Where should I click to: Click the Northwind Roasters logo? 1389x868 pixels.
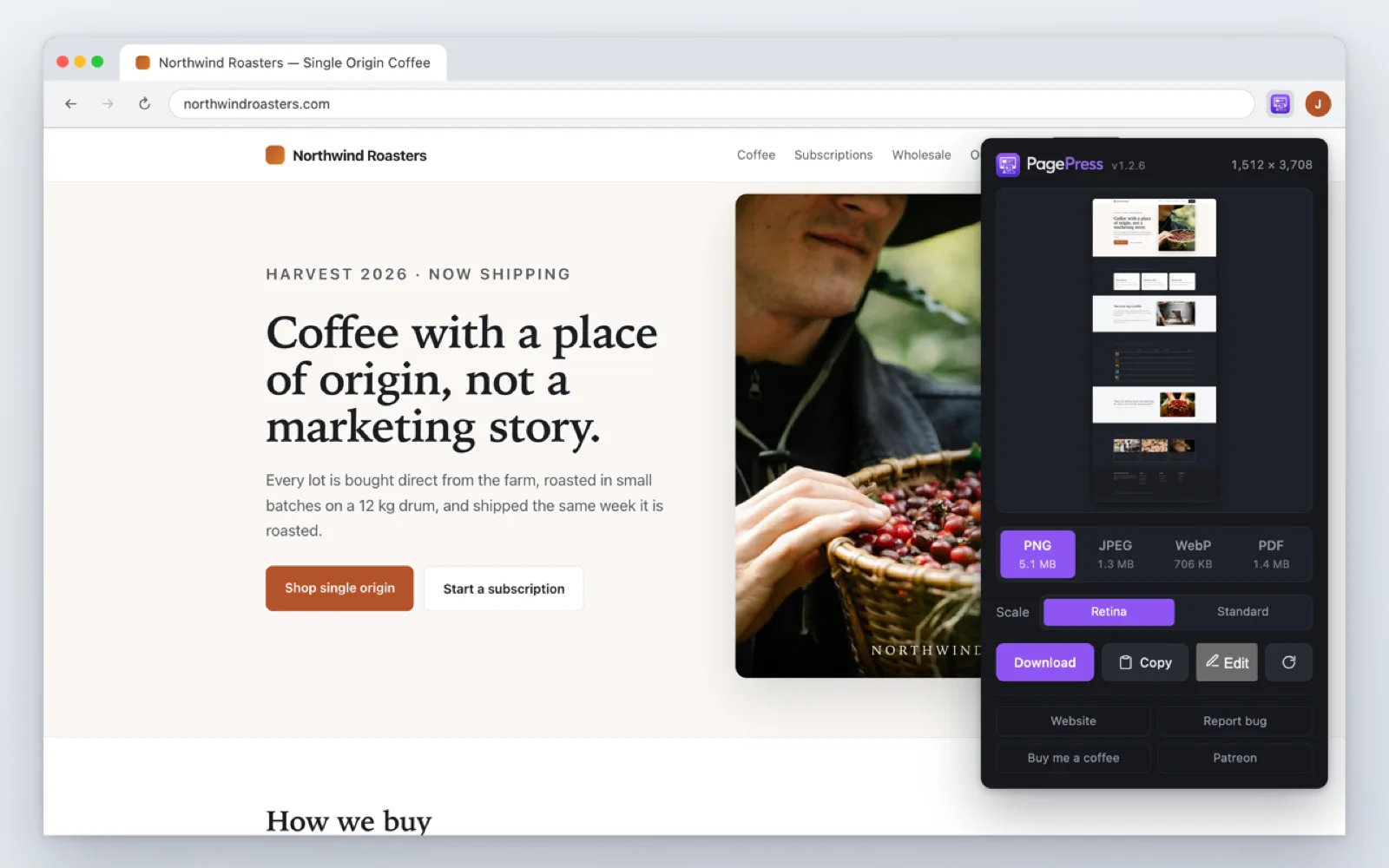[x=275, y=155]
